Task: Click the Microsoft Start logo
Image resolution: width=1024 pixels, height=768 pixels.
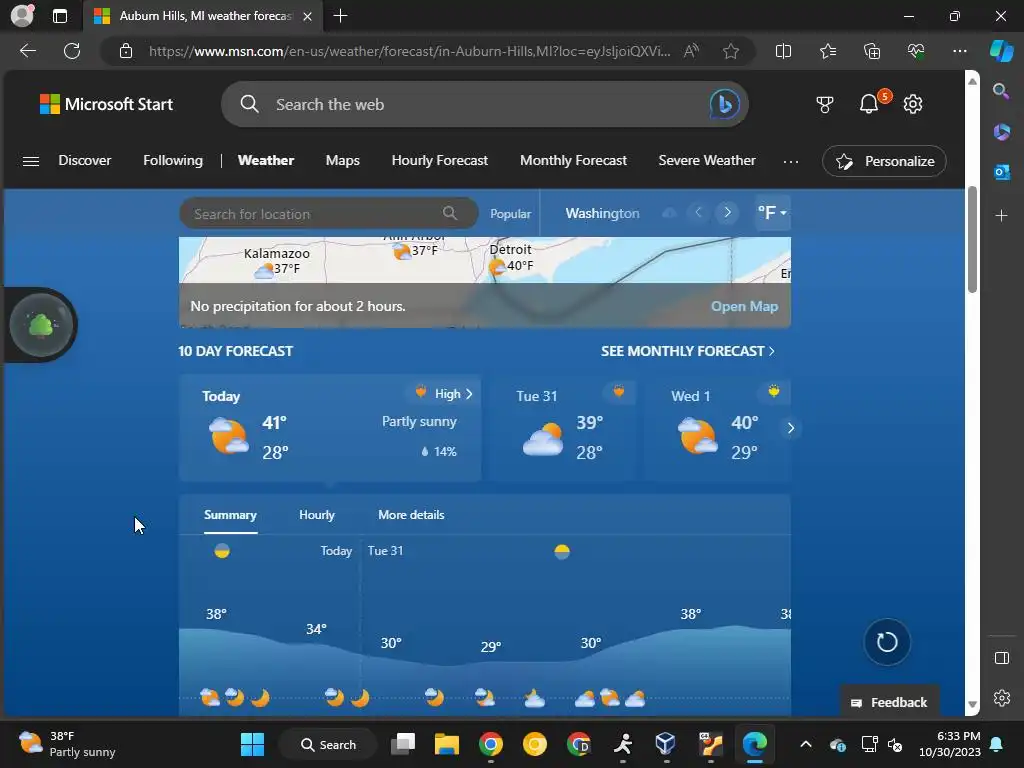Action: [106, 104]
